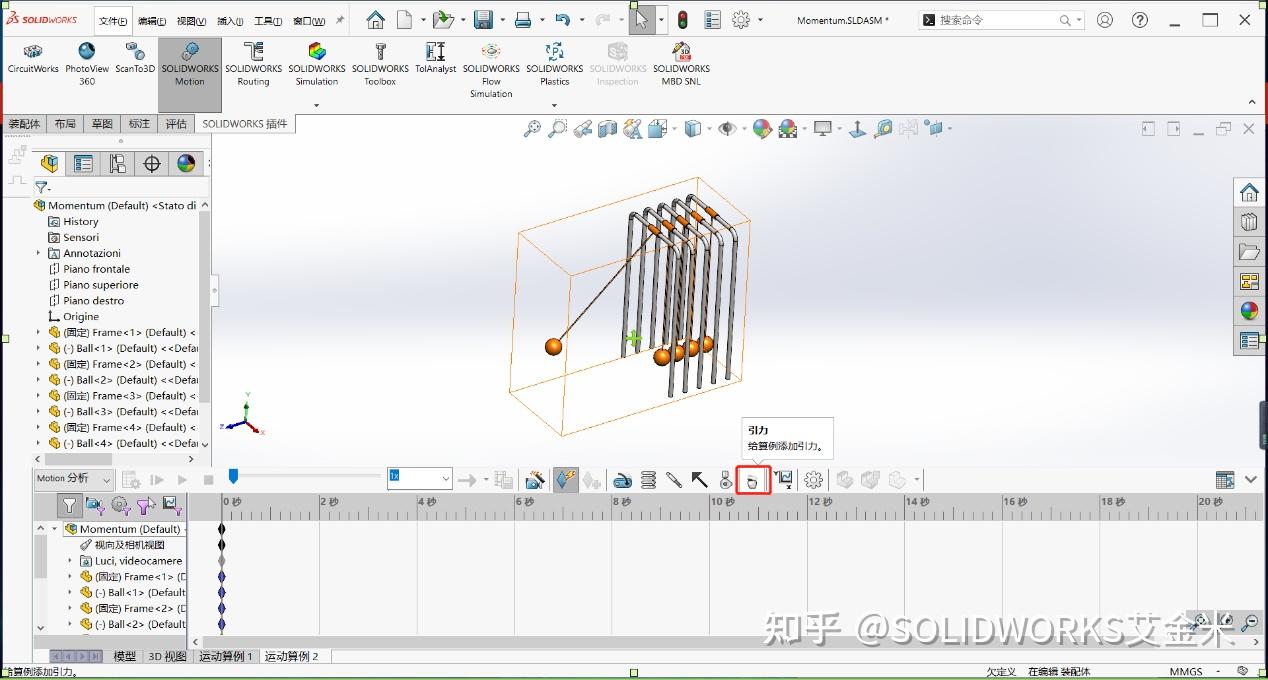
Task: Open the playback speed 1x dropdown
Action: 420,479
